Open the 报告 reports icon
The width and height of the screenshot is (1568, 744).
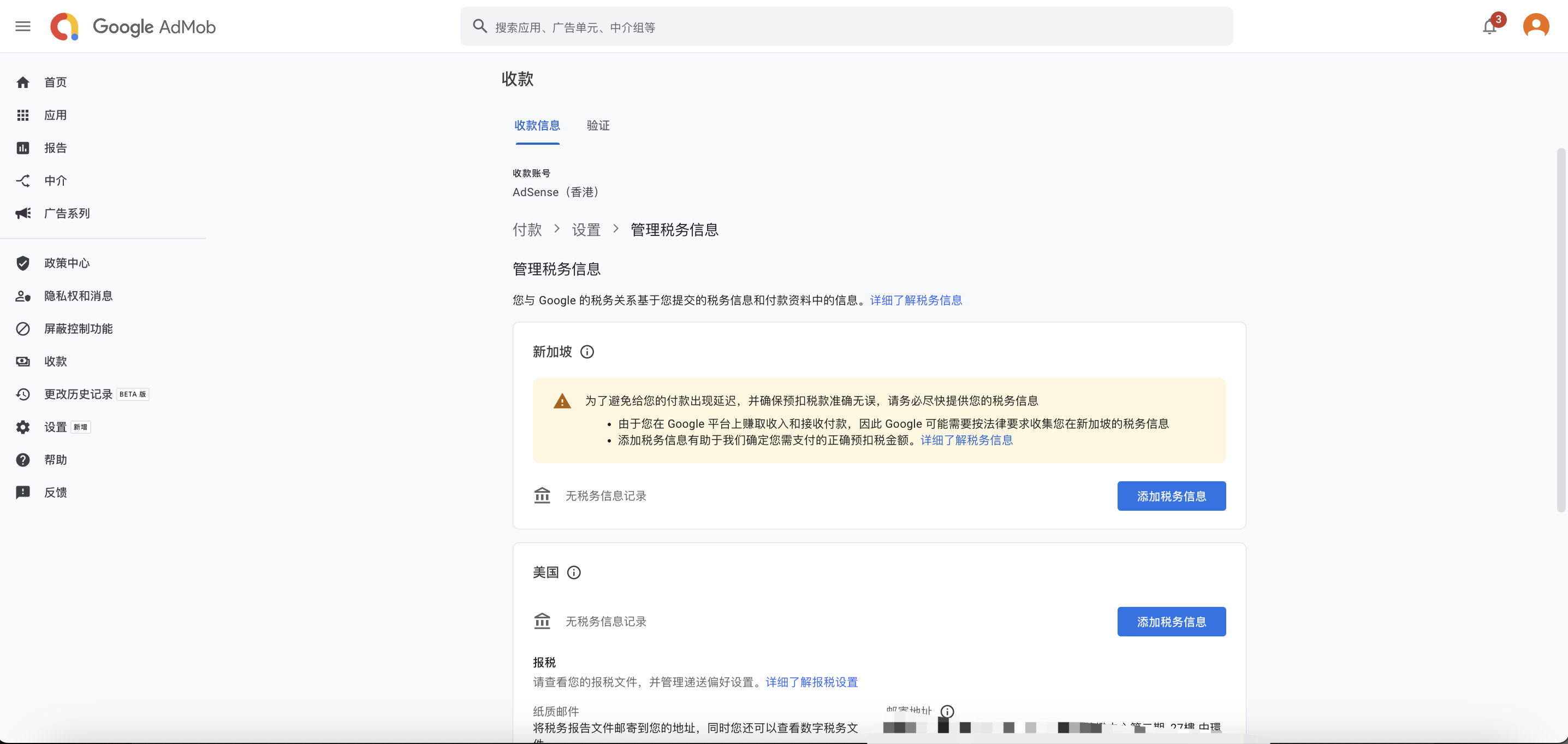click(23, 147)
